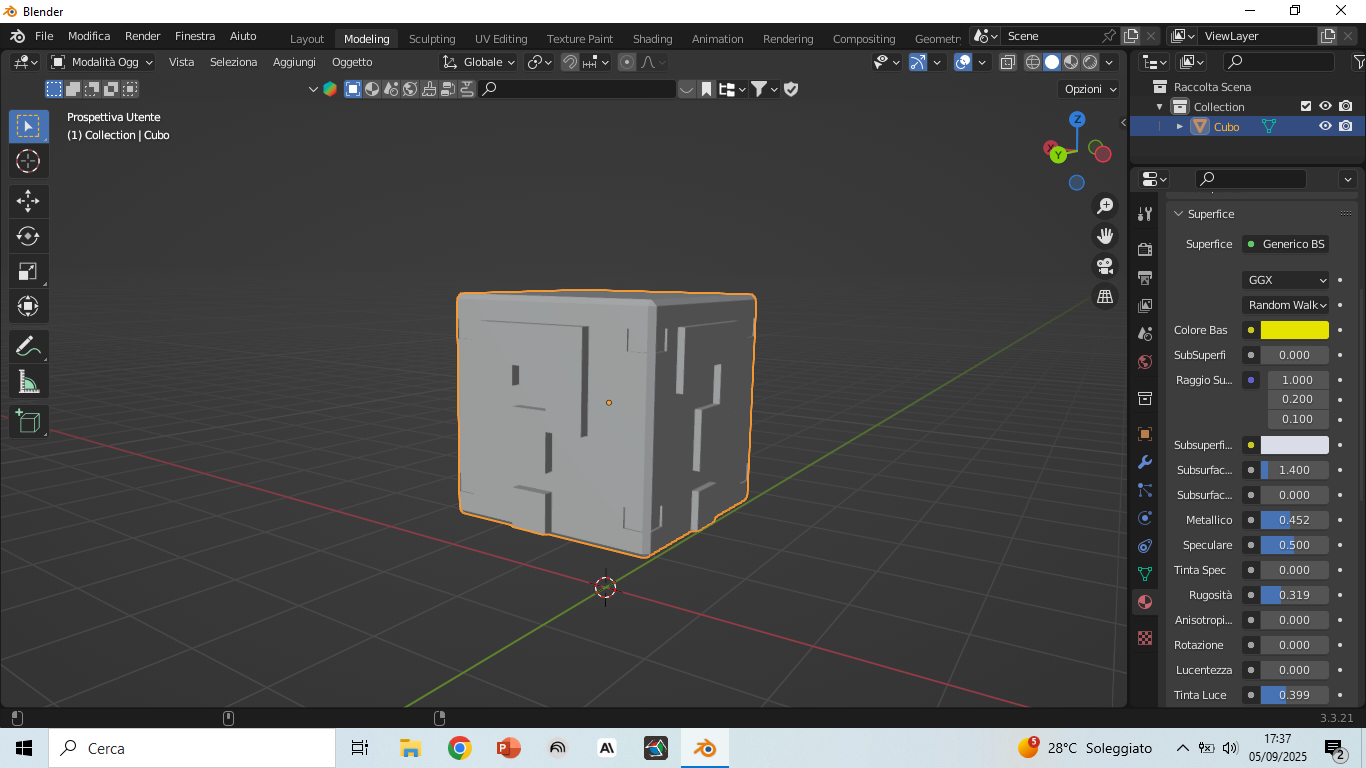Open the Globale orientation dropdown
Image resolution: width=1366 pixels, height=768 pixels.
pos(479,62)
